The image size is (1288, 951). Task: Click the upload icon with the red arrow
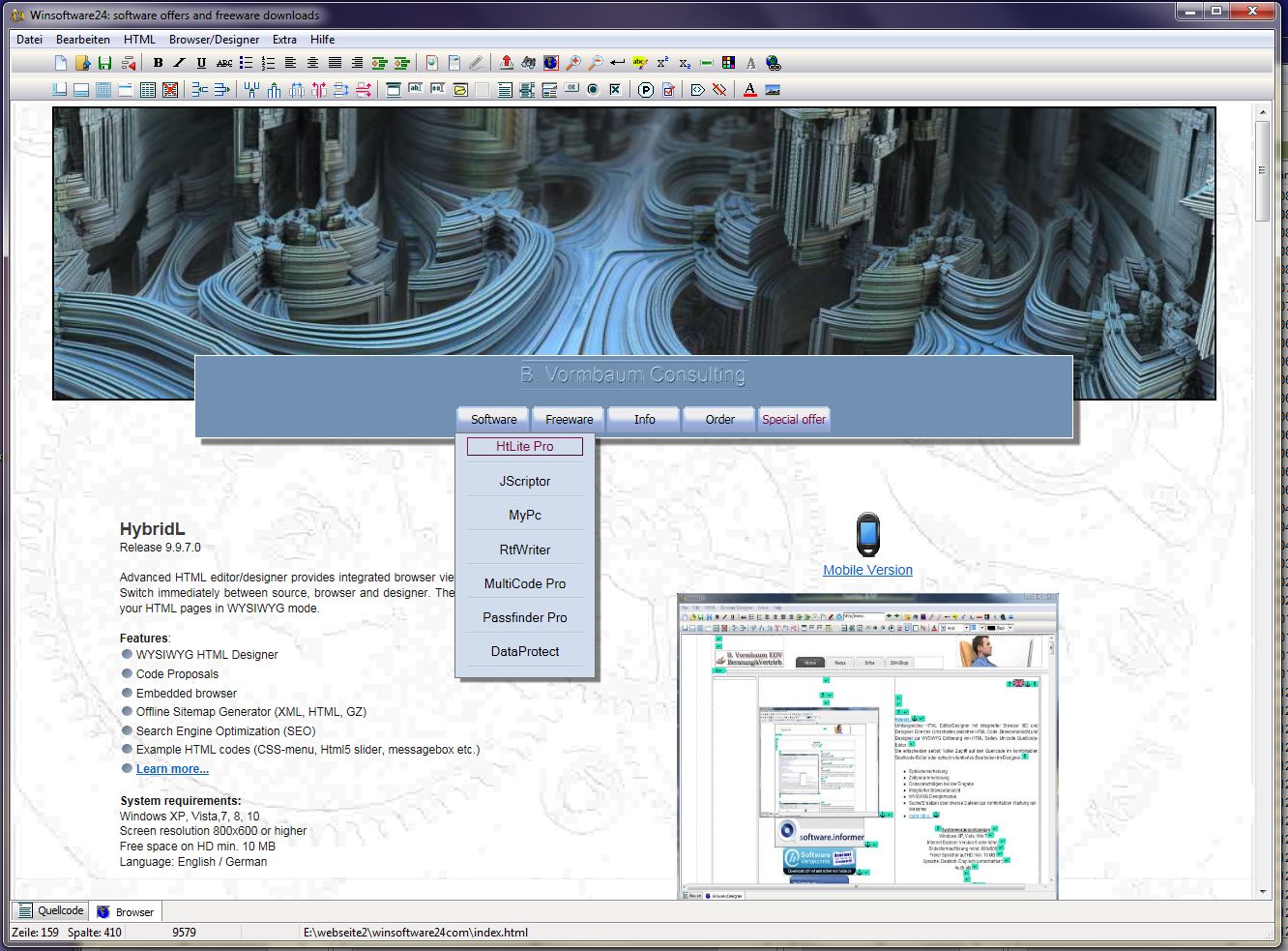506,63
